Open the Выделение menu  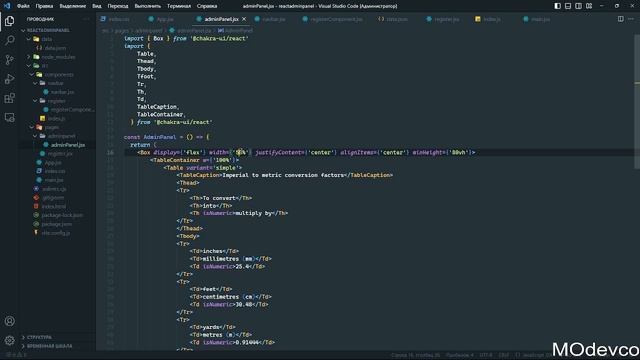coord(73,6)
